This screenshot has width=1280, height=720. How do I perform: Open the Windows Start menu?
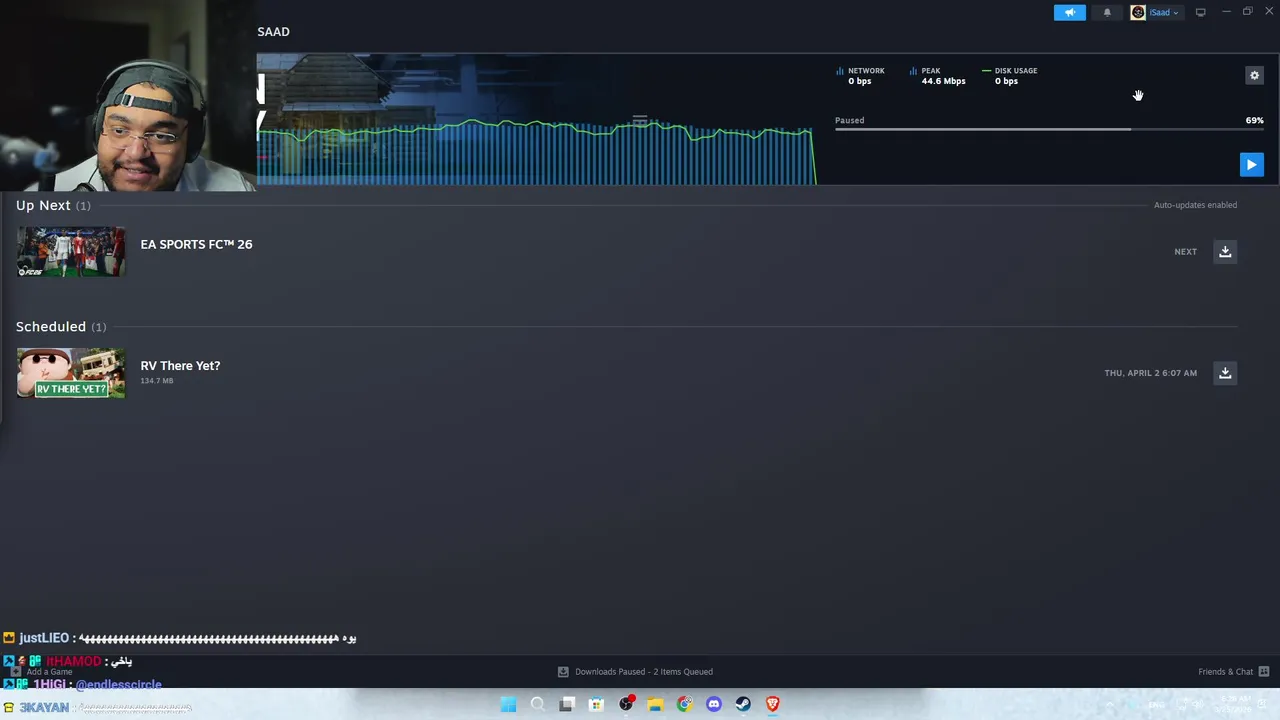click(508, 704)
